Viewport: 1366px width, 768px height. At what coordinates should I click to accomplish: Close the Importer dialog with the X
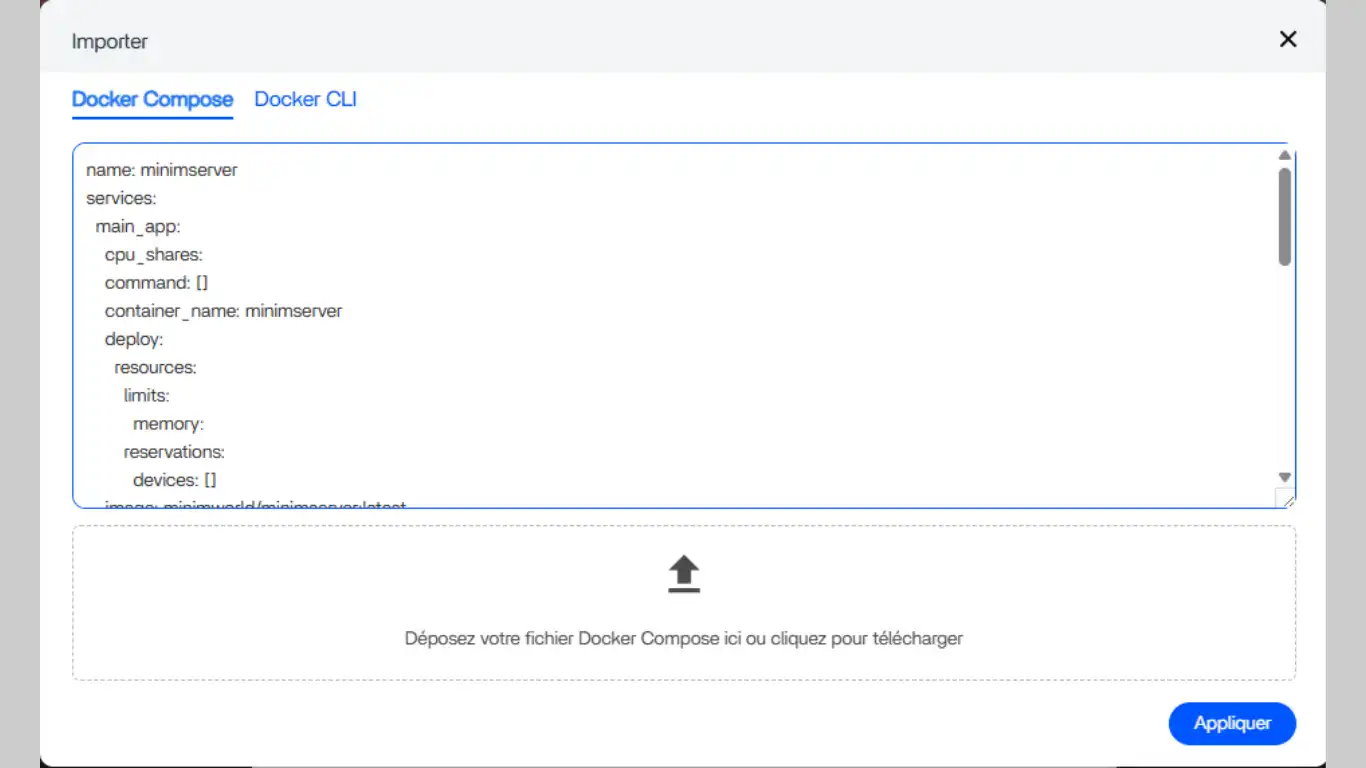click(1288, 39)
